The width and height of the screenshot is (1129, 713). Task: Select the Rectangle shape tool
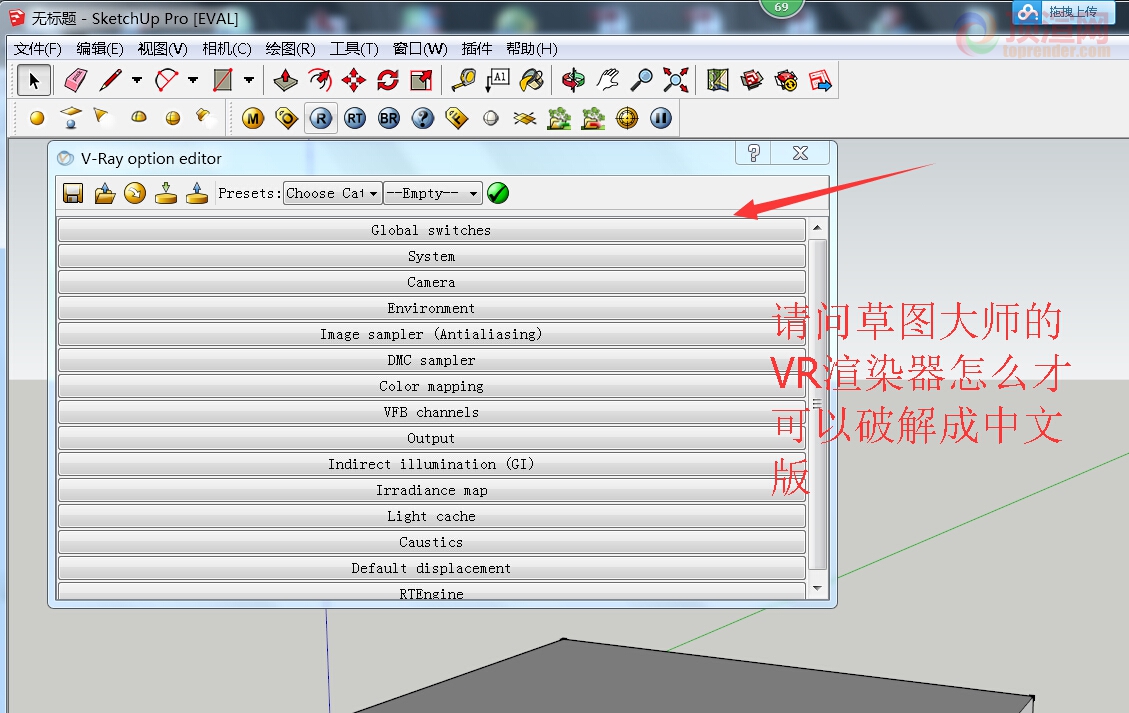(x=222, y=80)
